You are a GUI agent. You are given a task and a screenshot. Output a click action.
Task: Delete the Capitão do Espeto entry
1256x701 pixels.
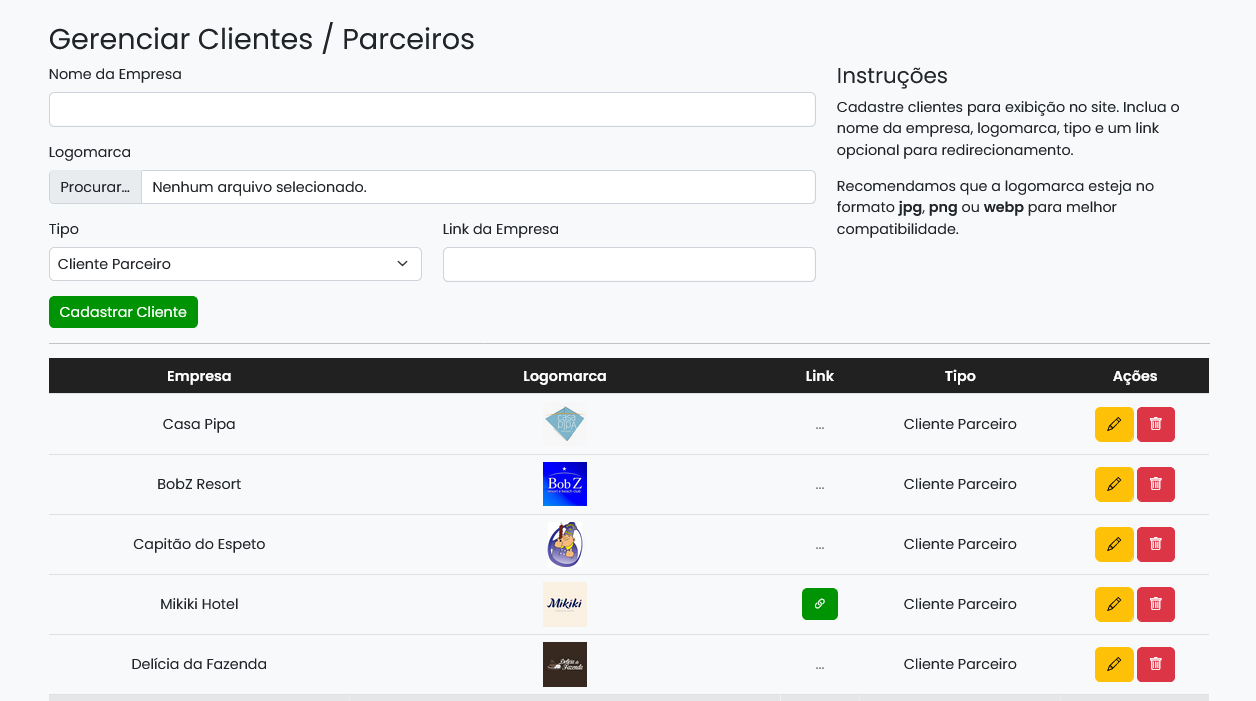pyautogui.click(x=1156, y=544)
